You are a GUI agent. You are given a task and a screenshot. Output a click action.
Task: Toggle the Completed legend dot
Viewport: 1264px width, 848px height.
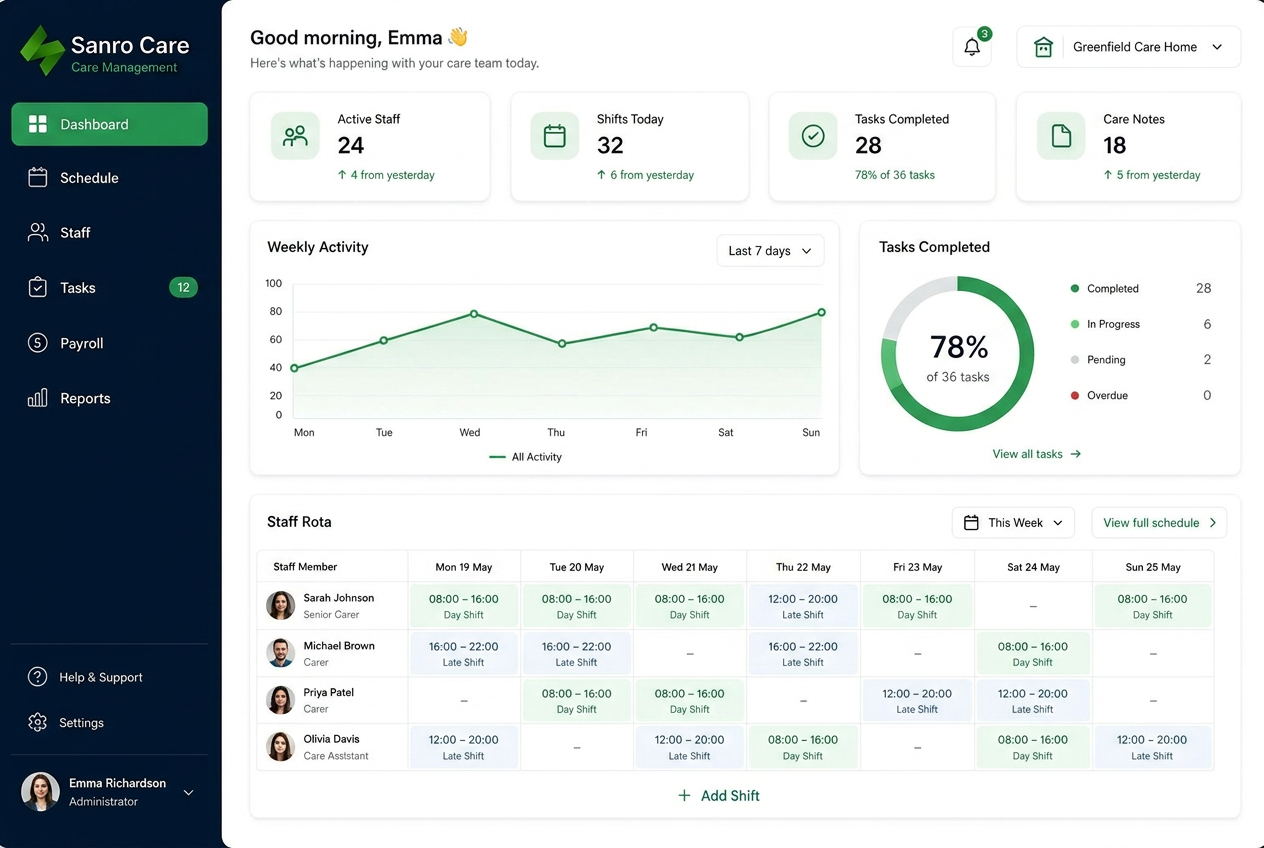click(x=1075, y=289)
